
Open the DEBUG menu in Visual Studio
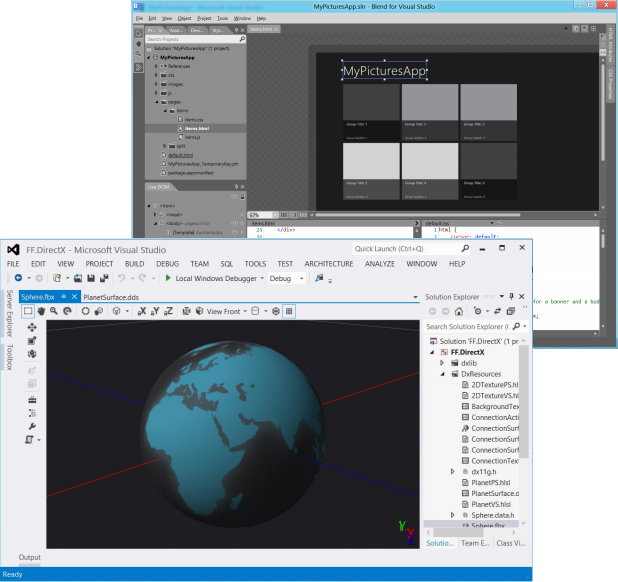pyautogui.click(x=168, y=264)
